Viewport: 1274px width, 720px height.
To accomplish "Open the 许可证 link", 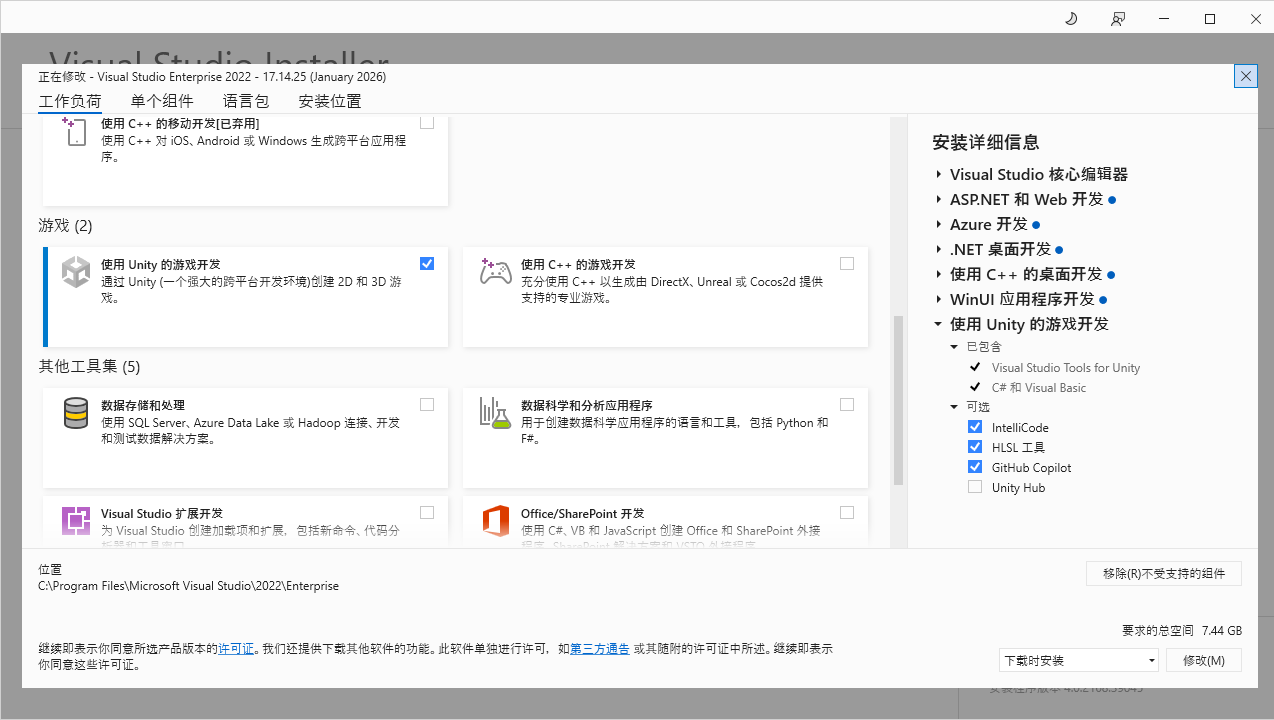I will pyautogui.click(x=236, y=649).
